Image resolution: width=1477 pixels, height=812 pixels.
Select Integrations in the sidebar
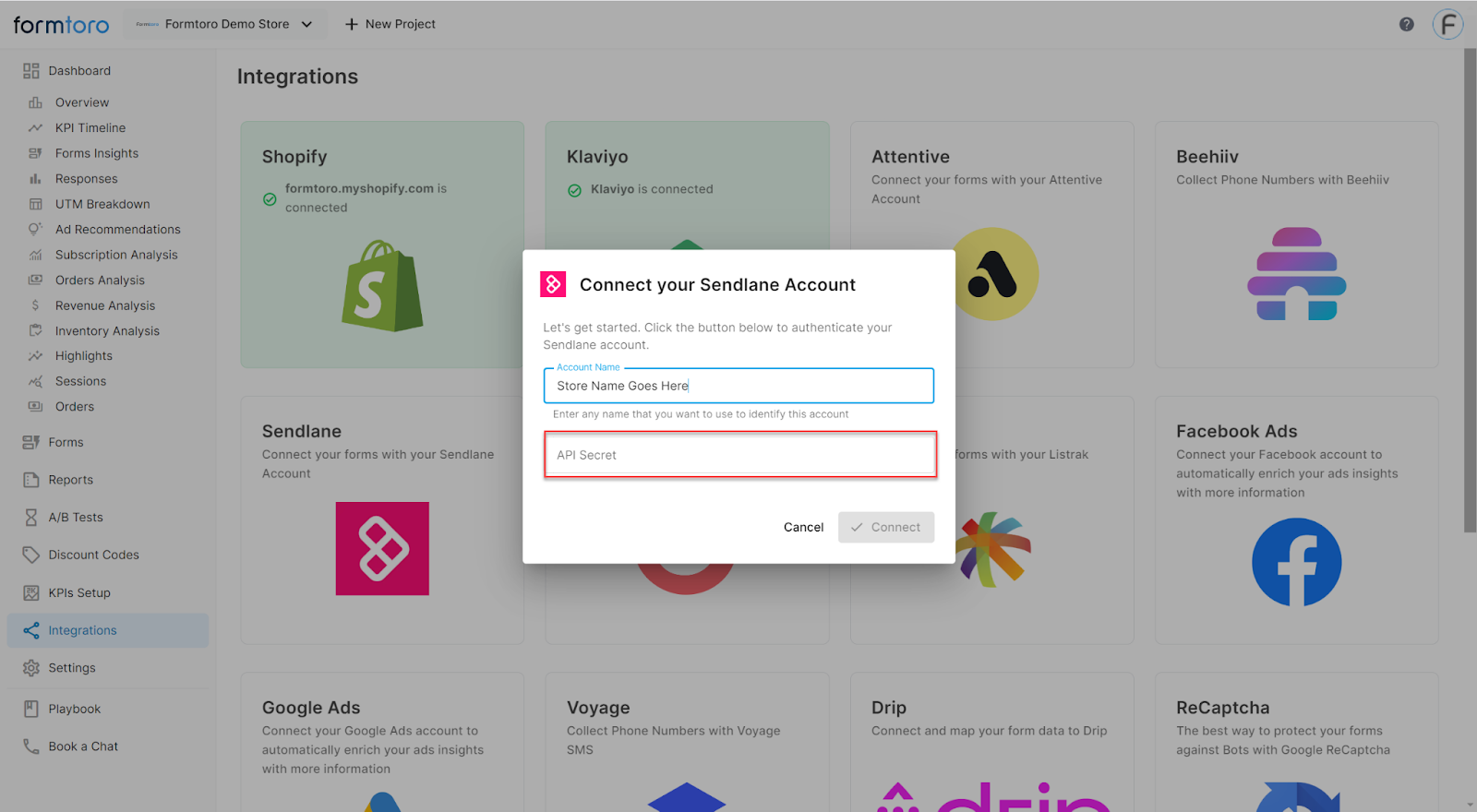point(108,630)
